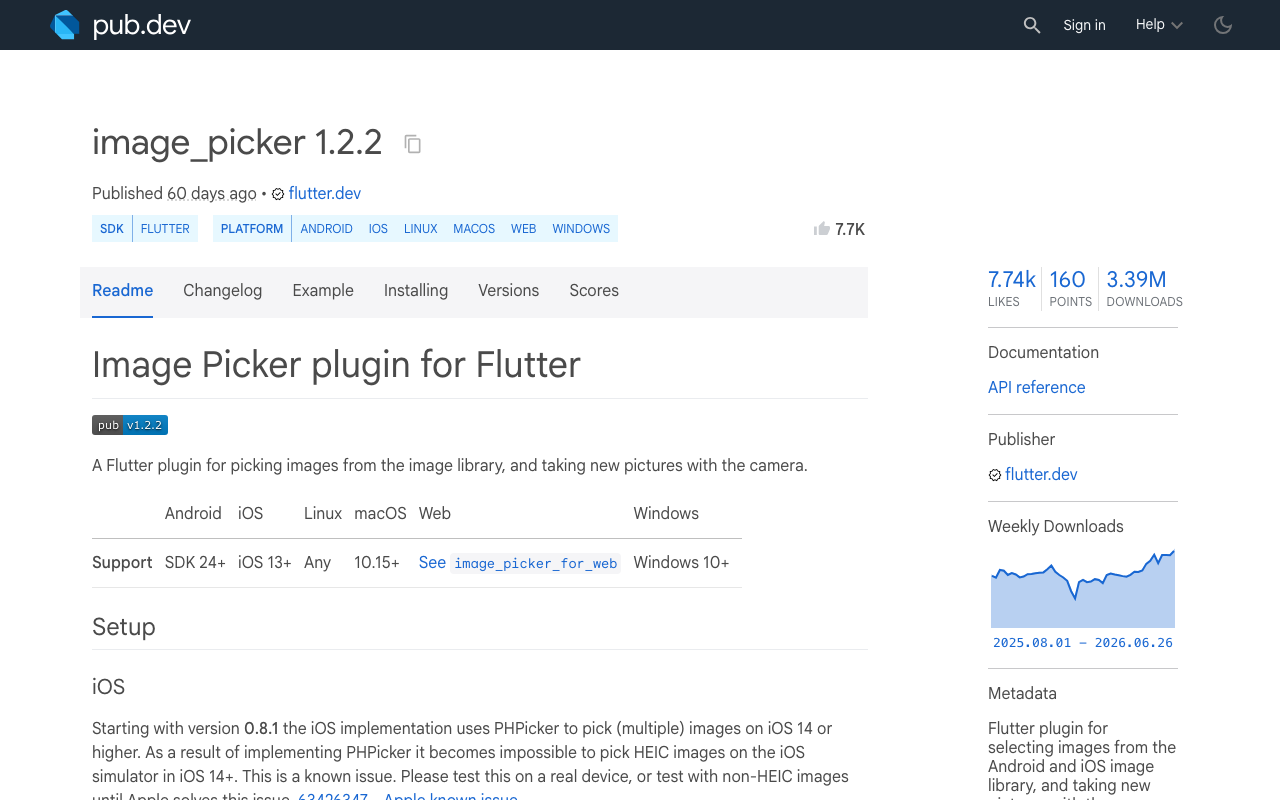Filter by IOS platform tag
Image resolution: width=1280 pixels, height=800 pixels.
pos(378,229)
